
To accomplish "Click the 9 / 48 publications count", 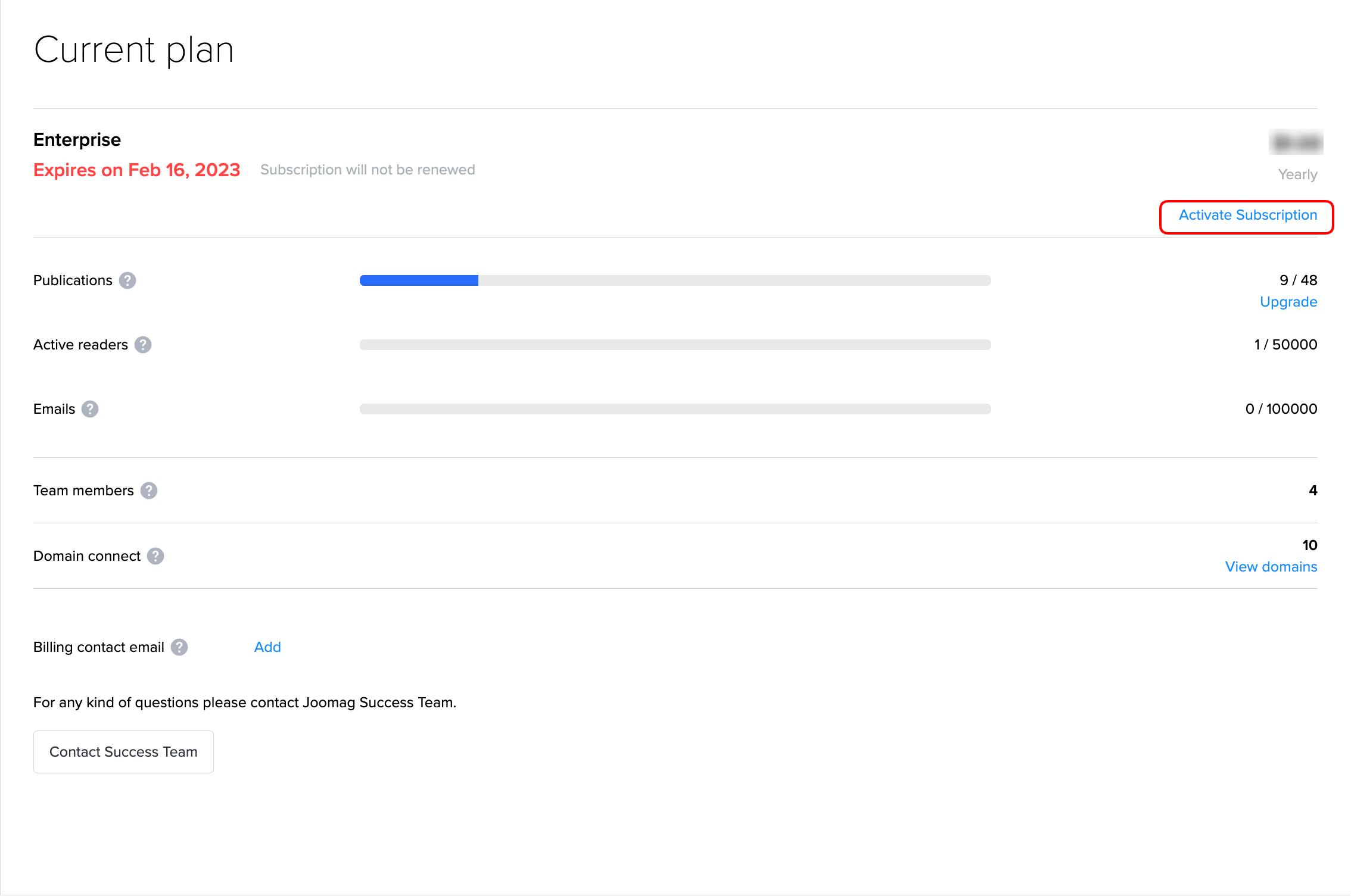I will pyautogui.click(x=1298, y=280).
